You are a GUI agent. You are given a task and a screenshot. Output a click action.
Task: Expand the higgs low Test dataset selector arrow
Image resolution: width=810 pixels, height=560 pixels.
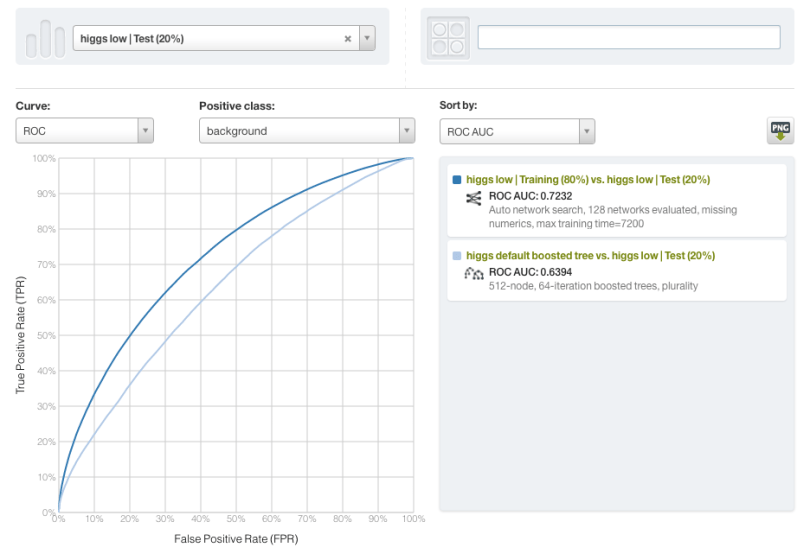367,39
